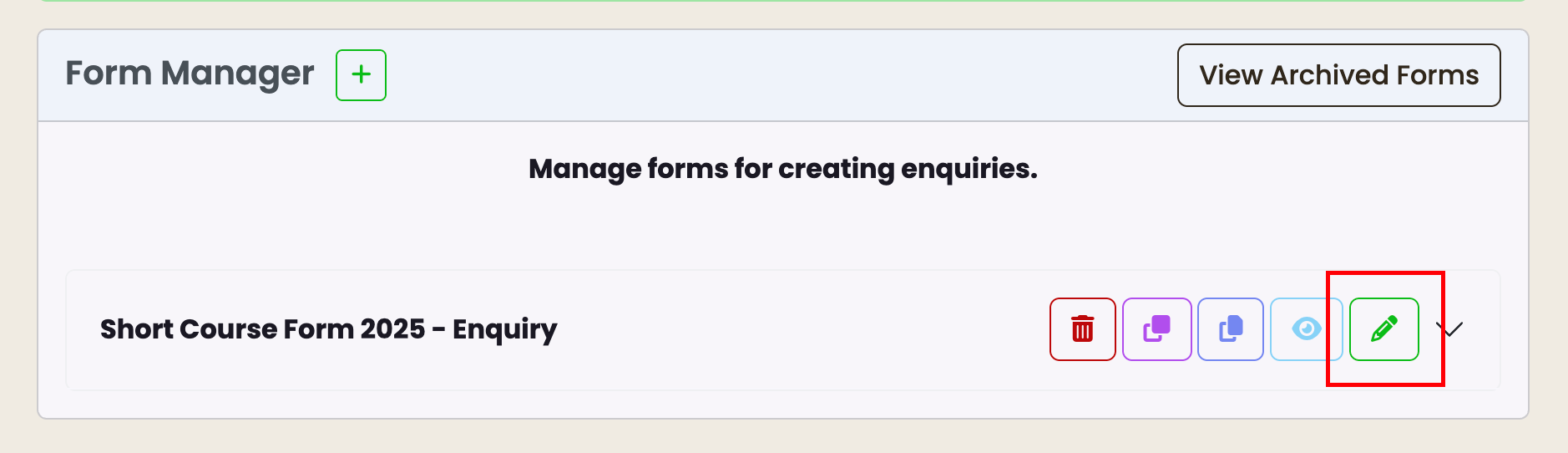
Task: Click the Manage forms for creating enquiries text
Action: tap(783, 170)
